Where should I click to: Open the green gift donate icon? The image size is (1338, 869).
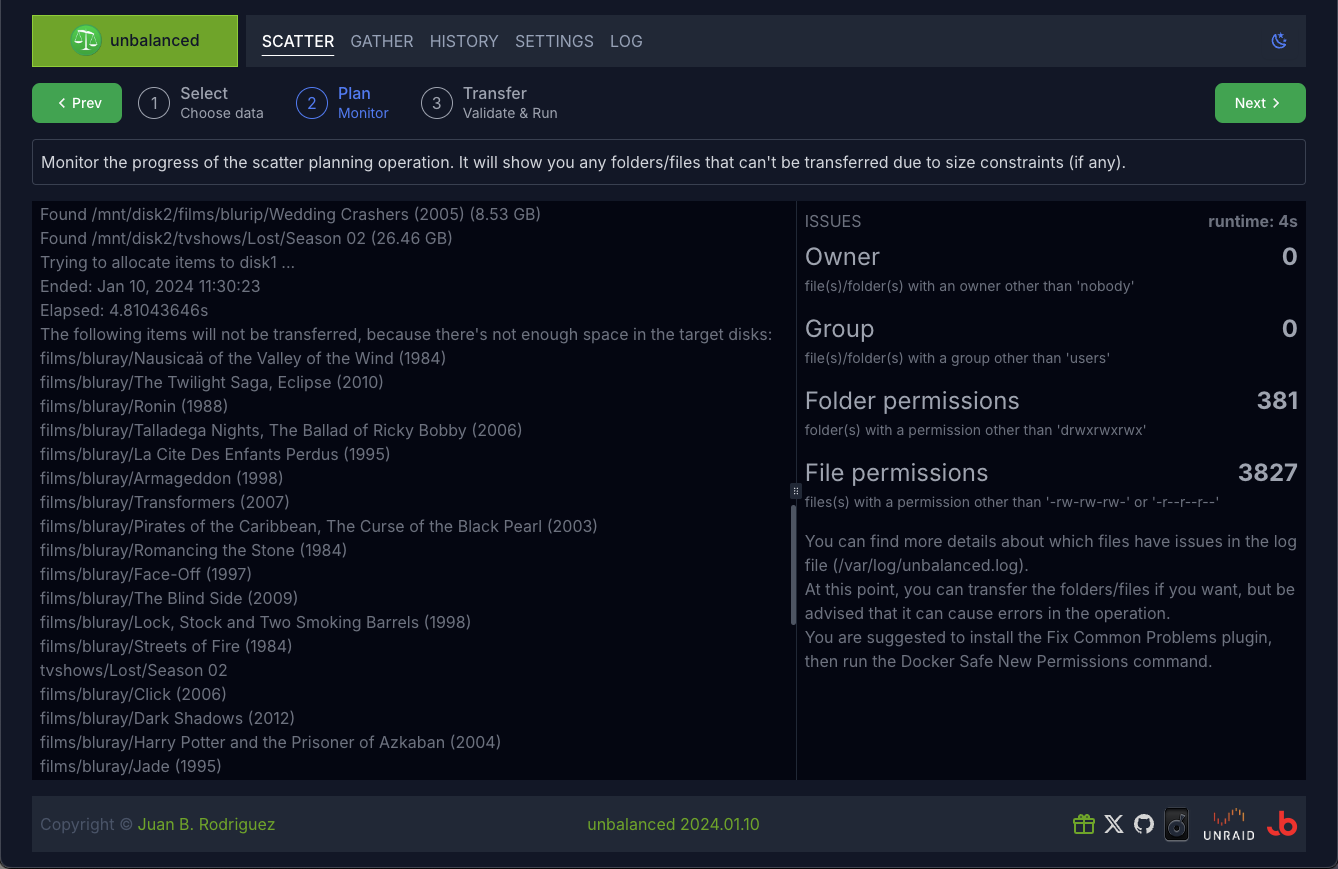pos(1084,824)
